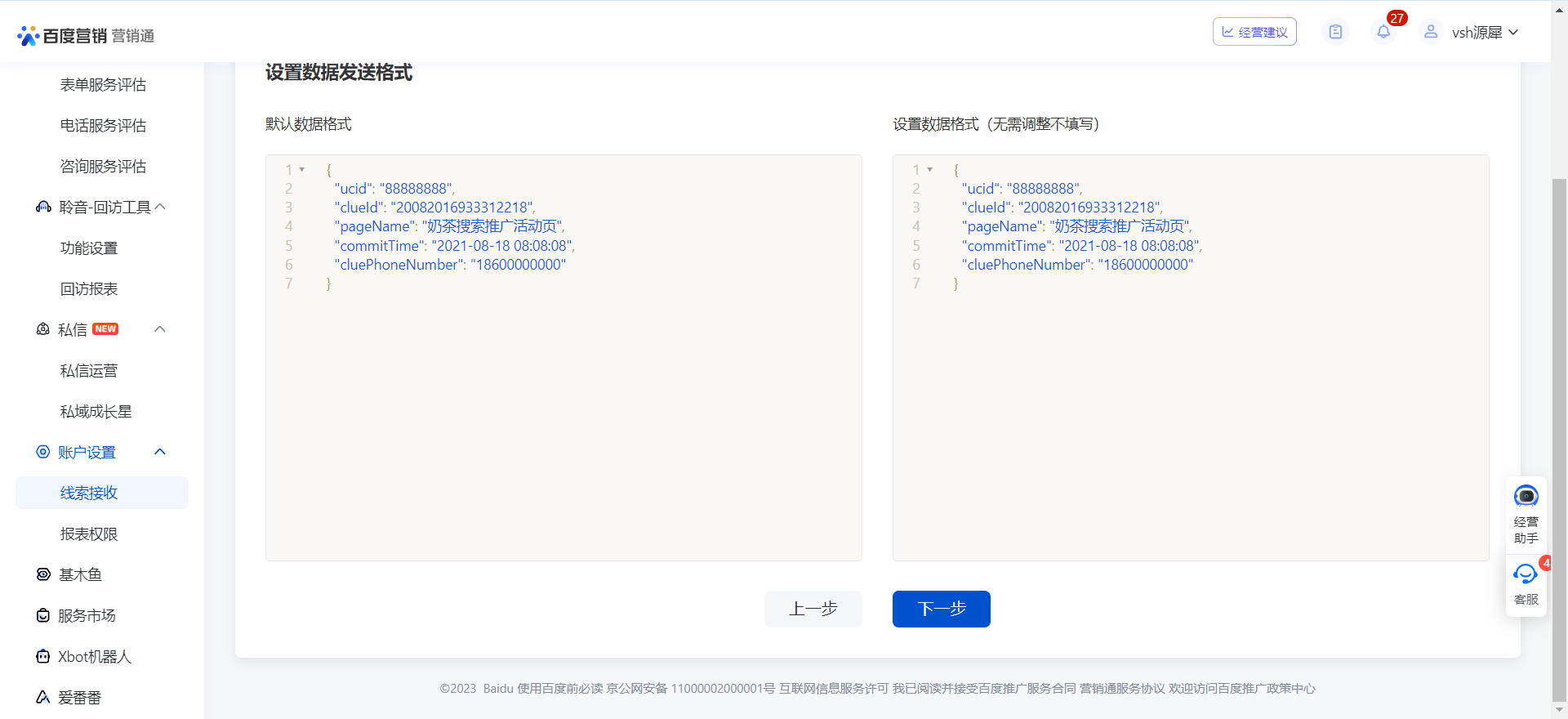Click the 聆音-回访工具 headset icon
The image size is (1568, 719).
point(43,207)
